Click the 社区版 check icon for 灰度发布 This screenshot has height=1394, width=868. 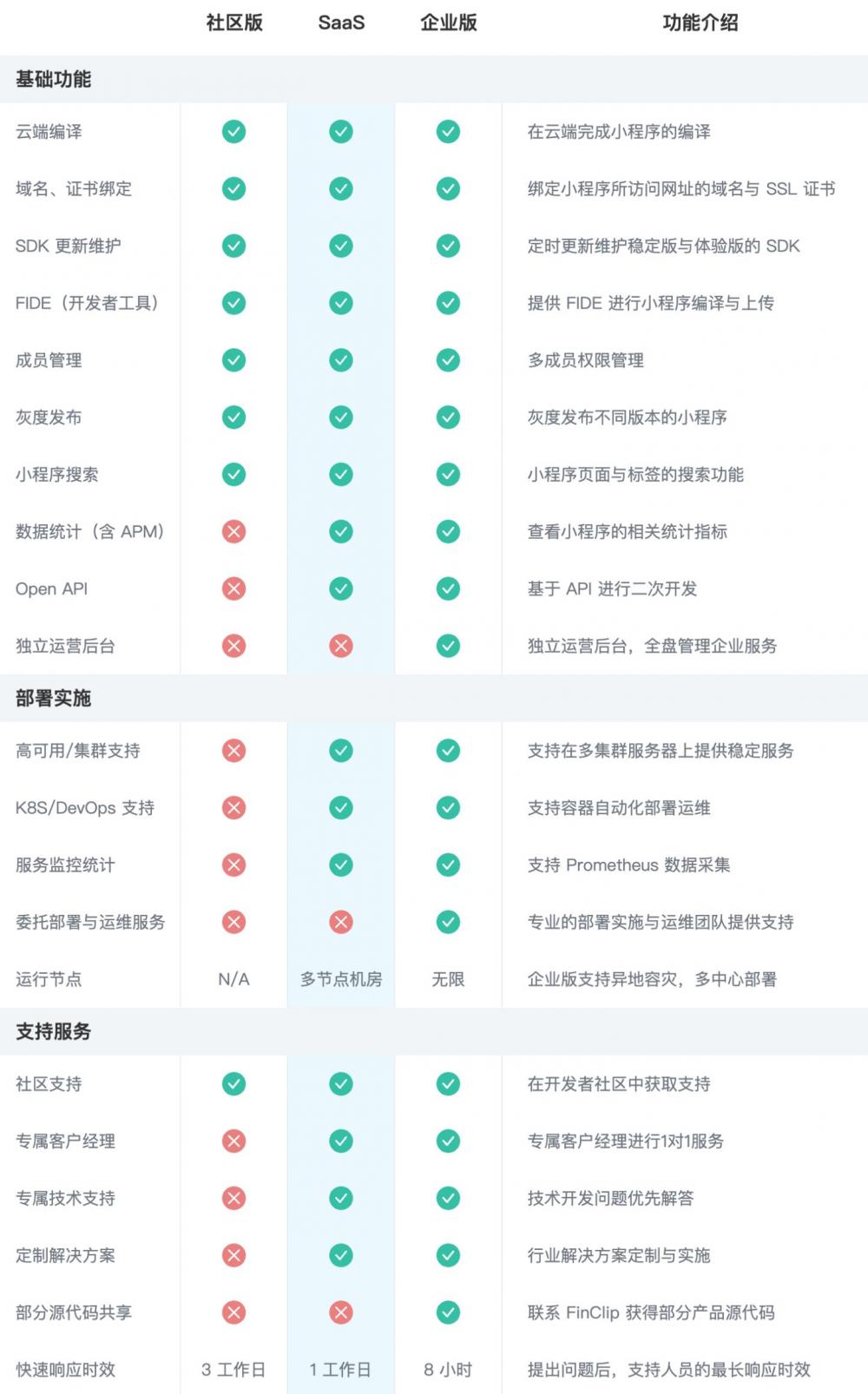pyautogui.click(x=233, y=418)
